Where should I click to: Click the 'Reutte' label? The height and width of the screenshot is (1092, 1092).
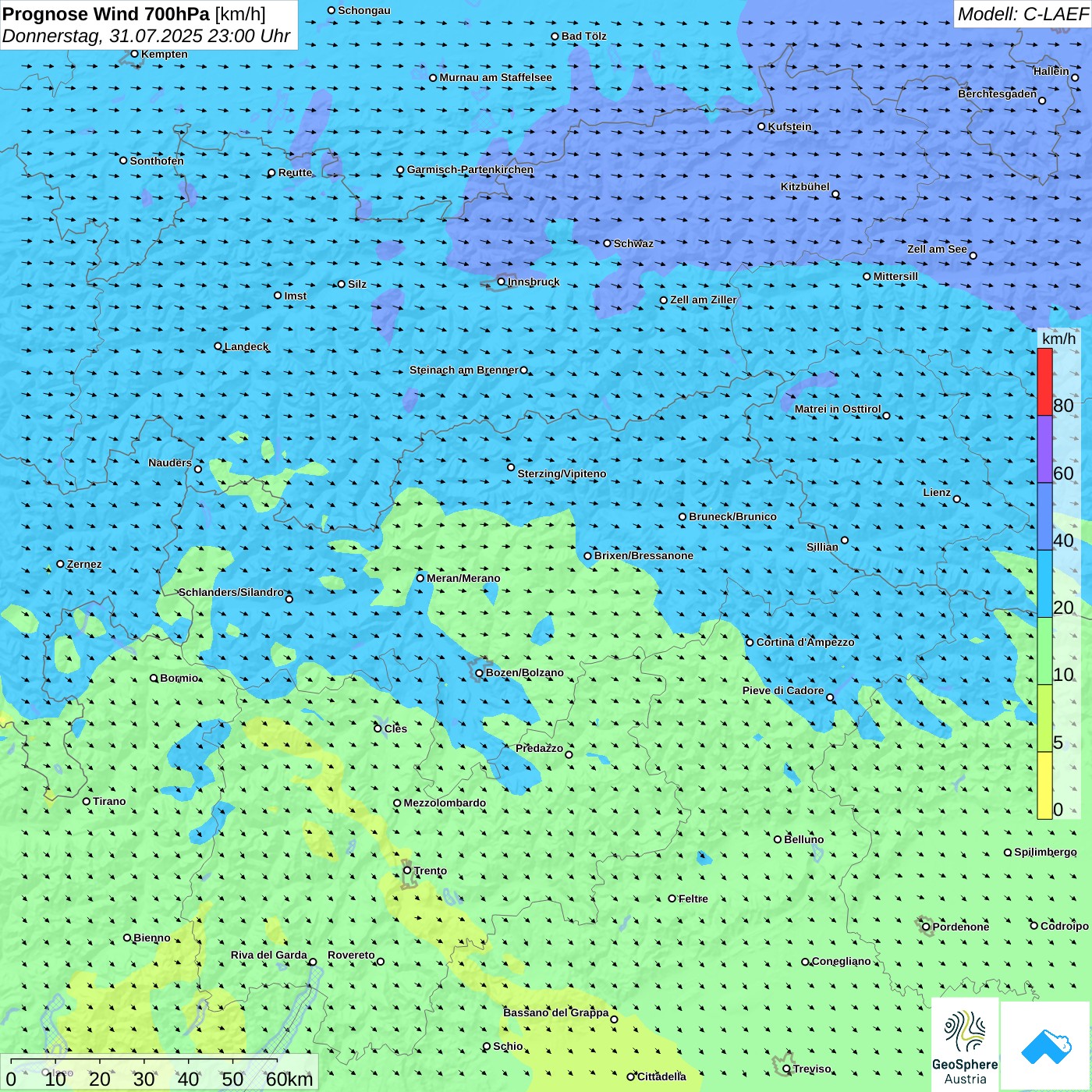[295, 172]
